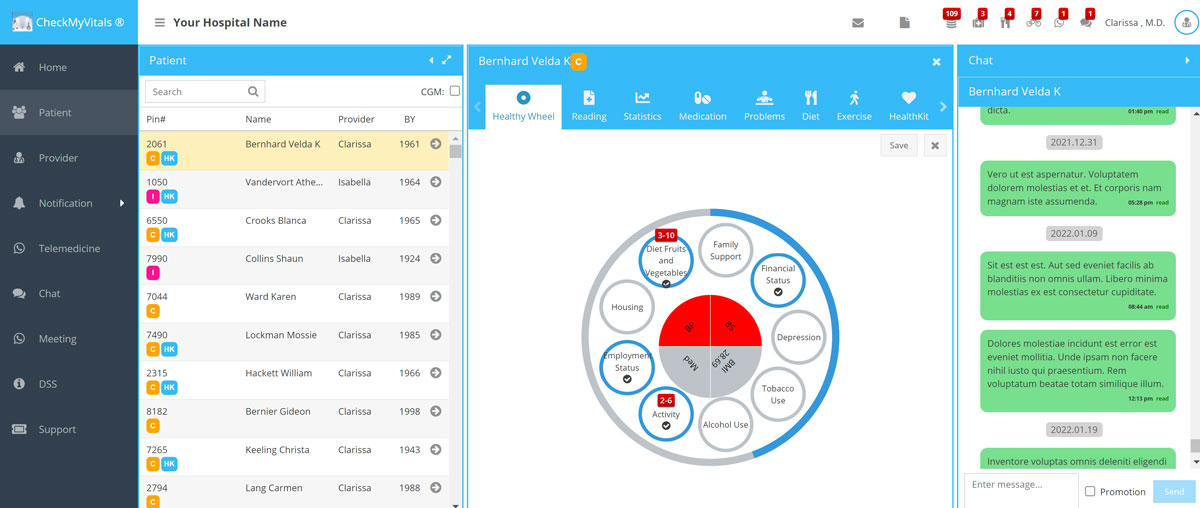Expand the Patient panel to fullscreen
This screenshot has height=508, width=1200.
pyautogui.click(x=447, y=60)
